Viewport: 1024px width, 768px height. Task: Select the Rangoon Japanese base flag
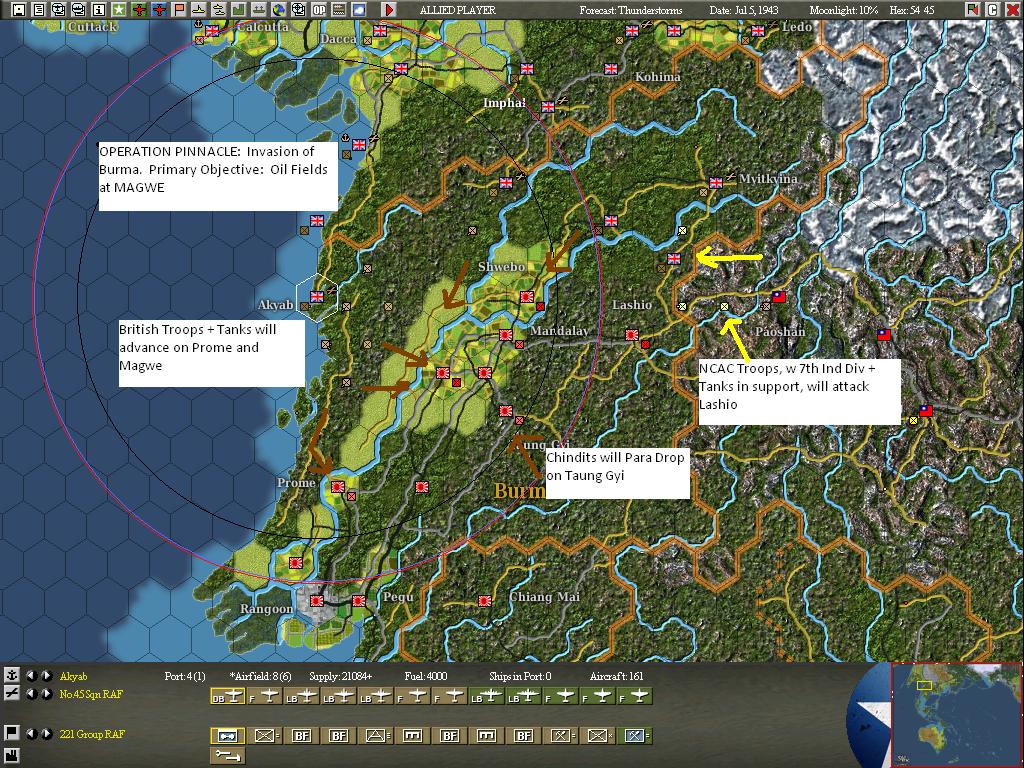(x=317, y=600)
